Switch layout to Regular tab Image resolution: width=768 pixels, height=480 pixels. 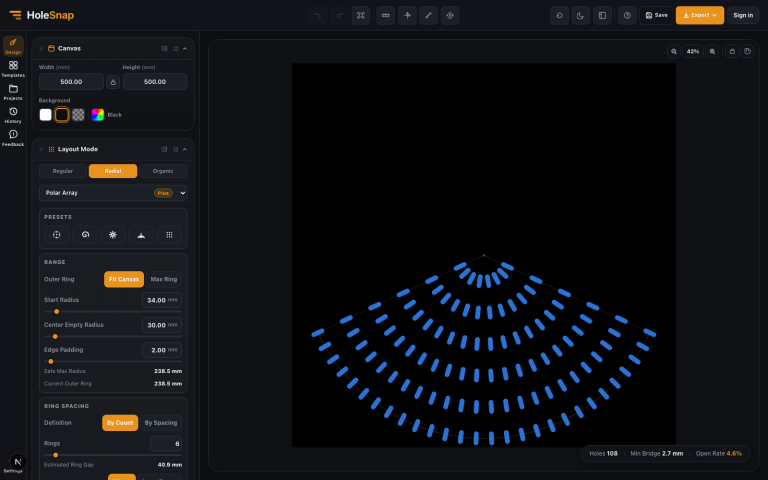point(63,171)
